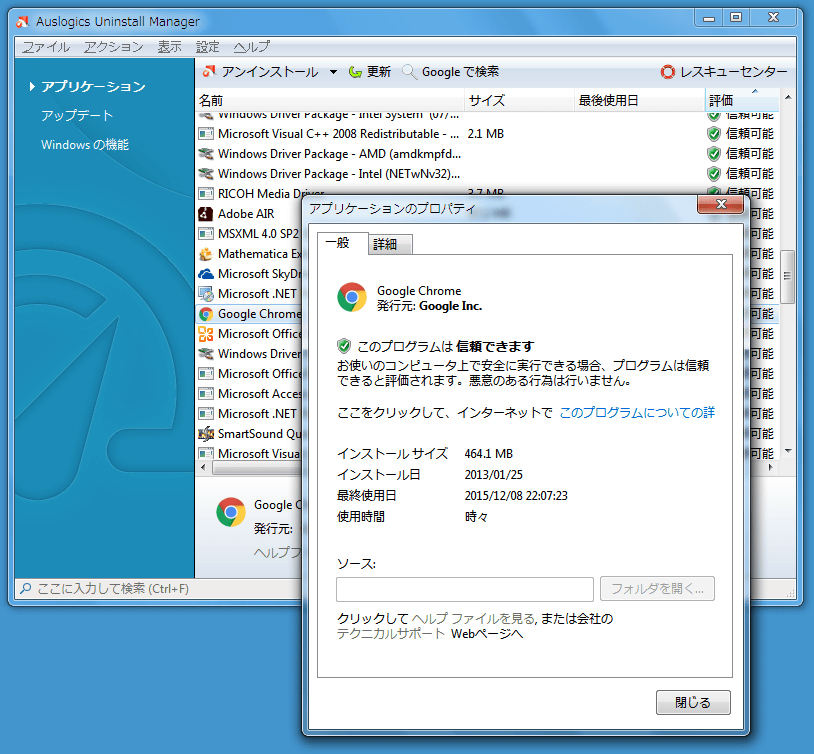Viewport: 814px width, 754px height.
Task: Click the list scroll down arrow
Action: (x=788, y=451)
